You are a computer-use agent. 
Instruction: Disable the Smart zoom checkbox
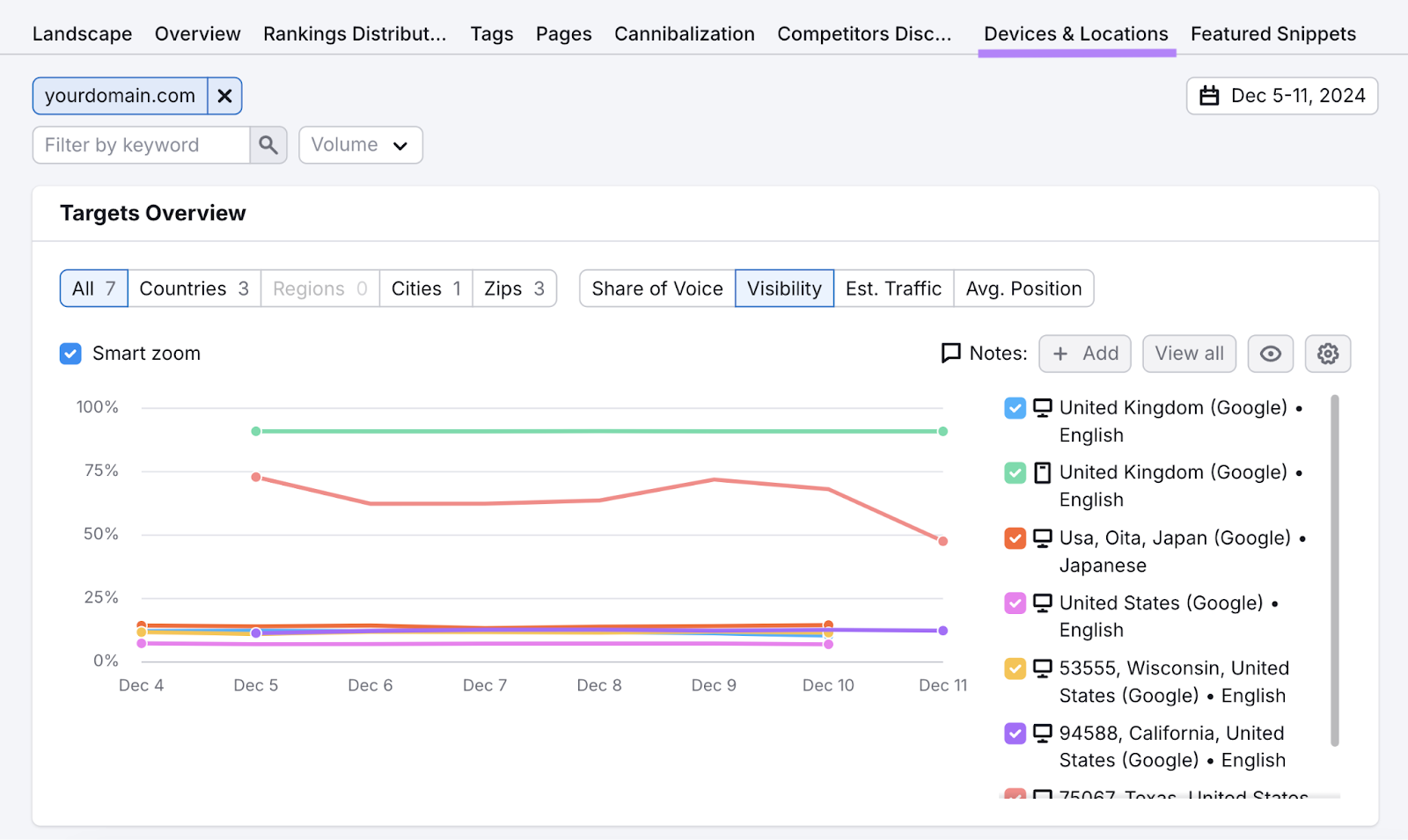[70, 353]
